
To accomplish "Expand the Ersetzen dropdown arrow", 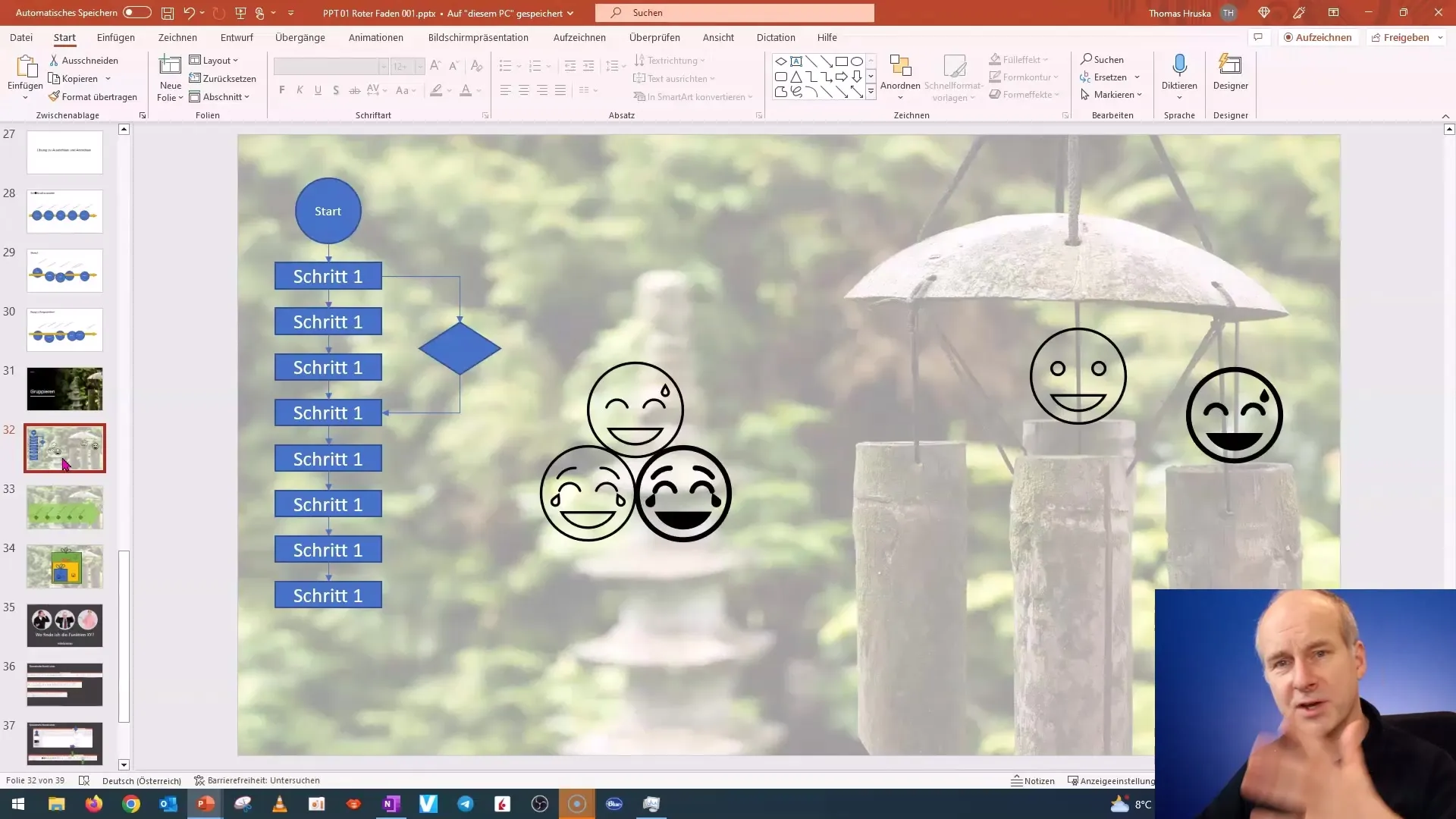I will click(x=1137, y=77).
